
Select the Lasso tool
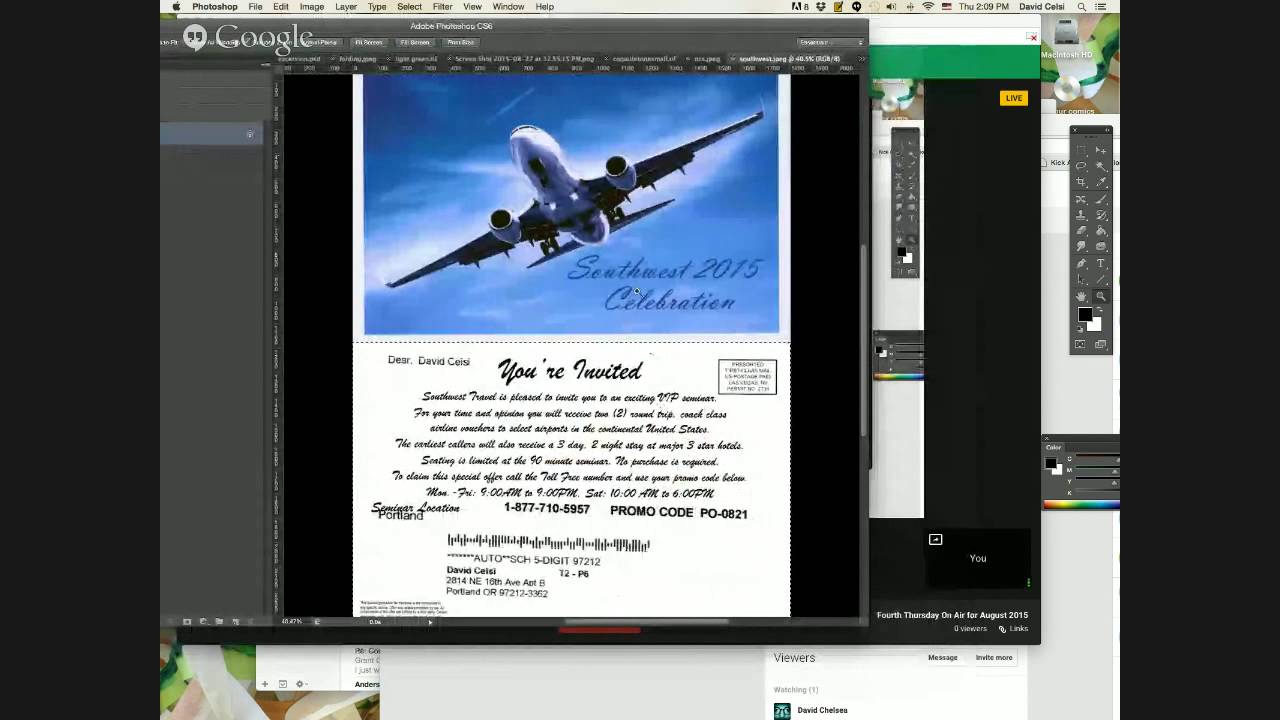click(1082, 165)
